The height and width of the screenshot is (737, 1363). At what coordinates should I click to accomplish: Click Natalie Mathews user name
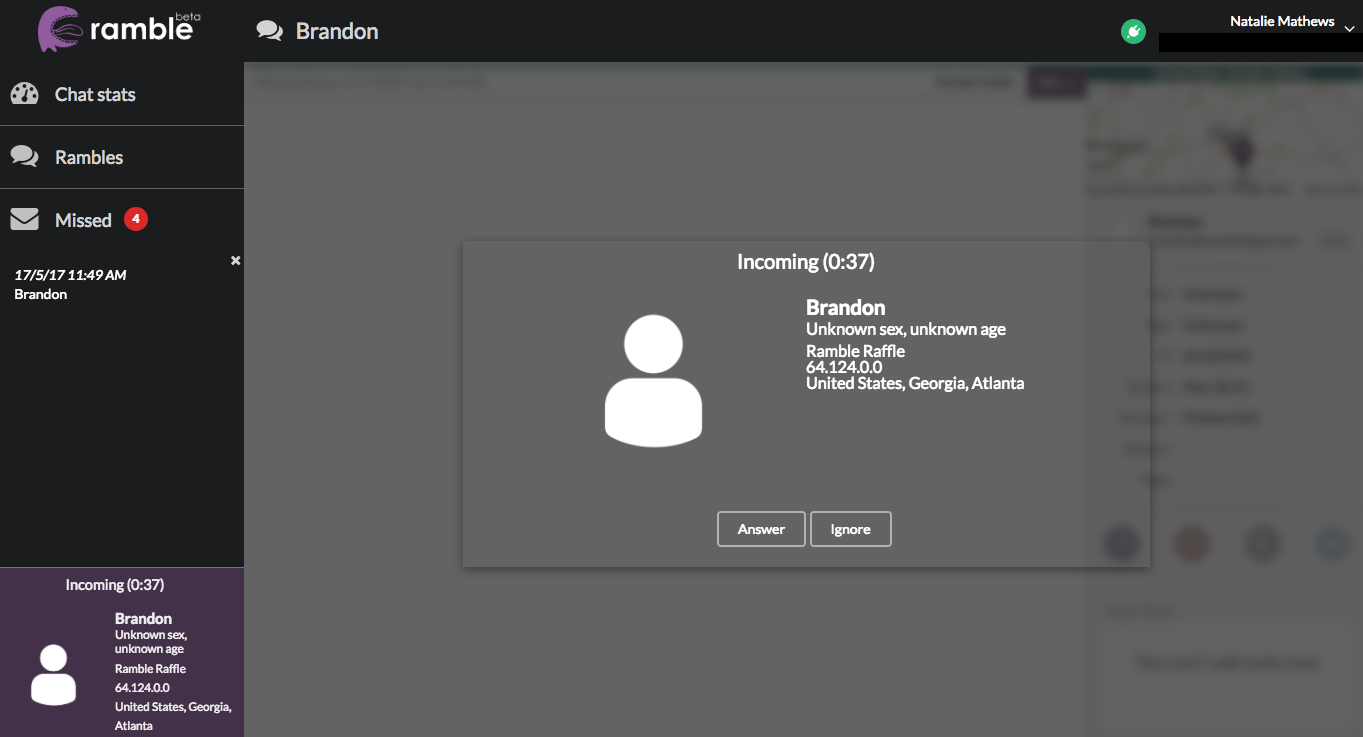pyautogui.click(x=1282, y=21)
